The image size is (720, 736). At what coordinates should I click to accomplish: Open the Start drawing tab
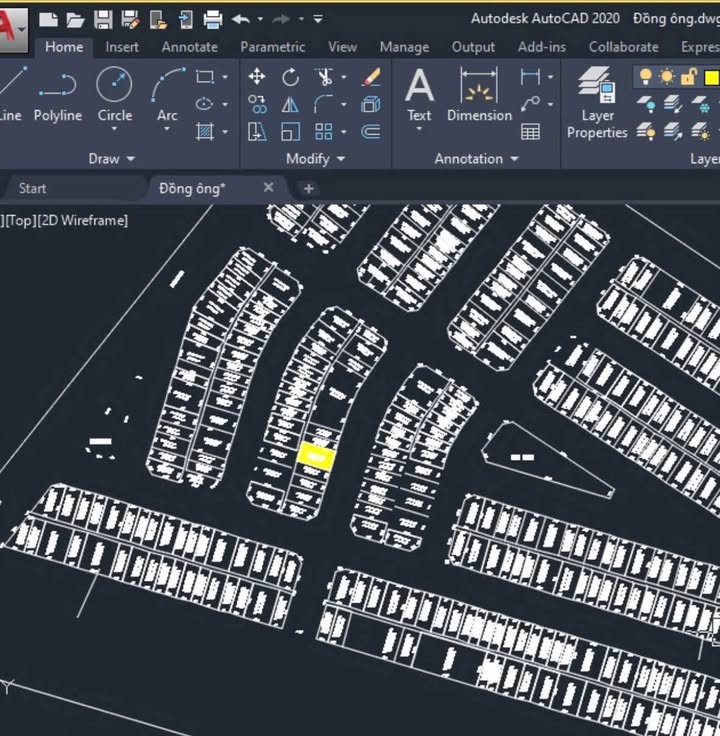[x=32, y=188]
